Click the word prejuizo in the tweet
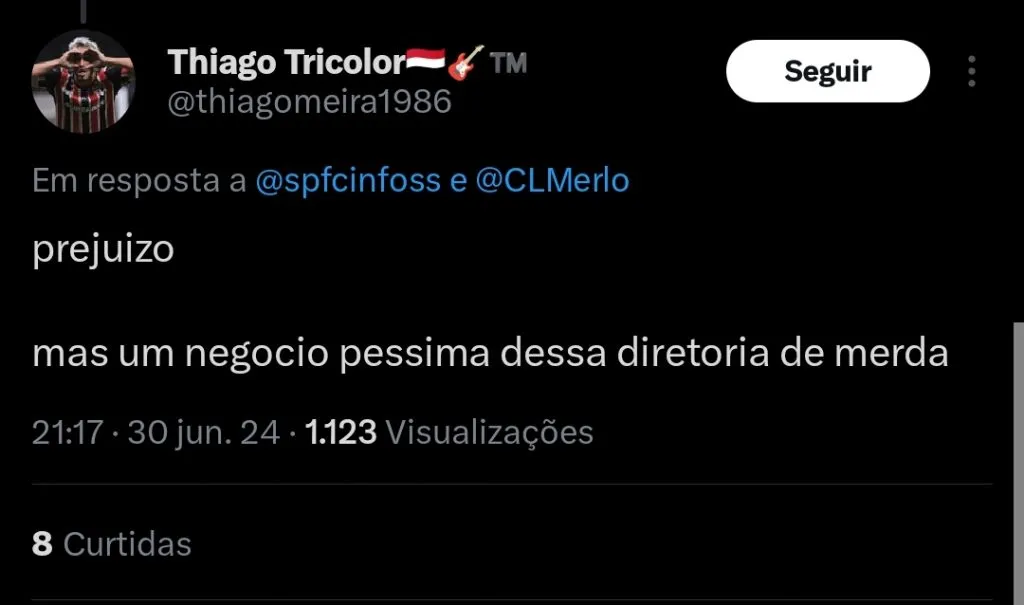Image resolution: width=1024 pixels, height=605 pixels. coord(103,250)
